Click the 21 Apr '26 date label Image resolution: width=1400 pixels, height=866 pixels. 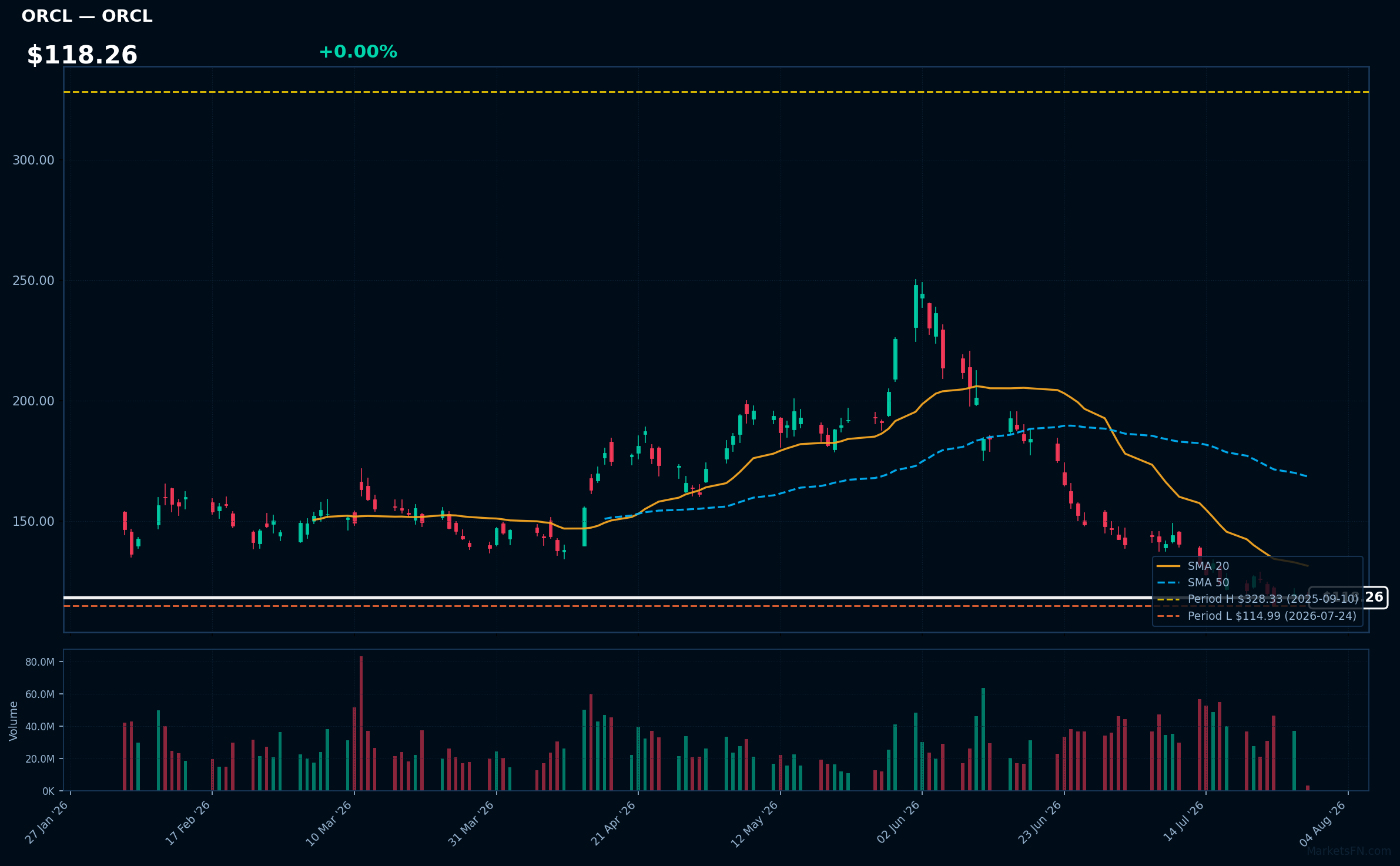click(614, 823)
